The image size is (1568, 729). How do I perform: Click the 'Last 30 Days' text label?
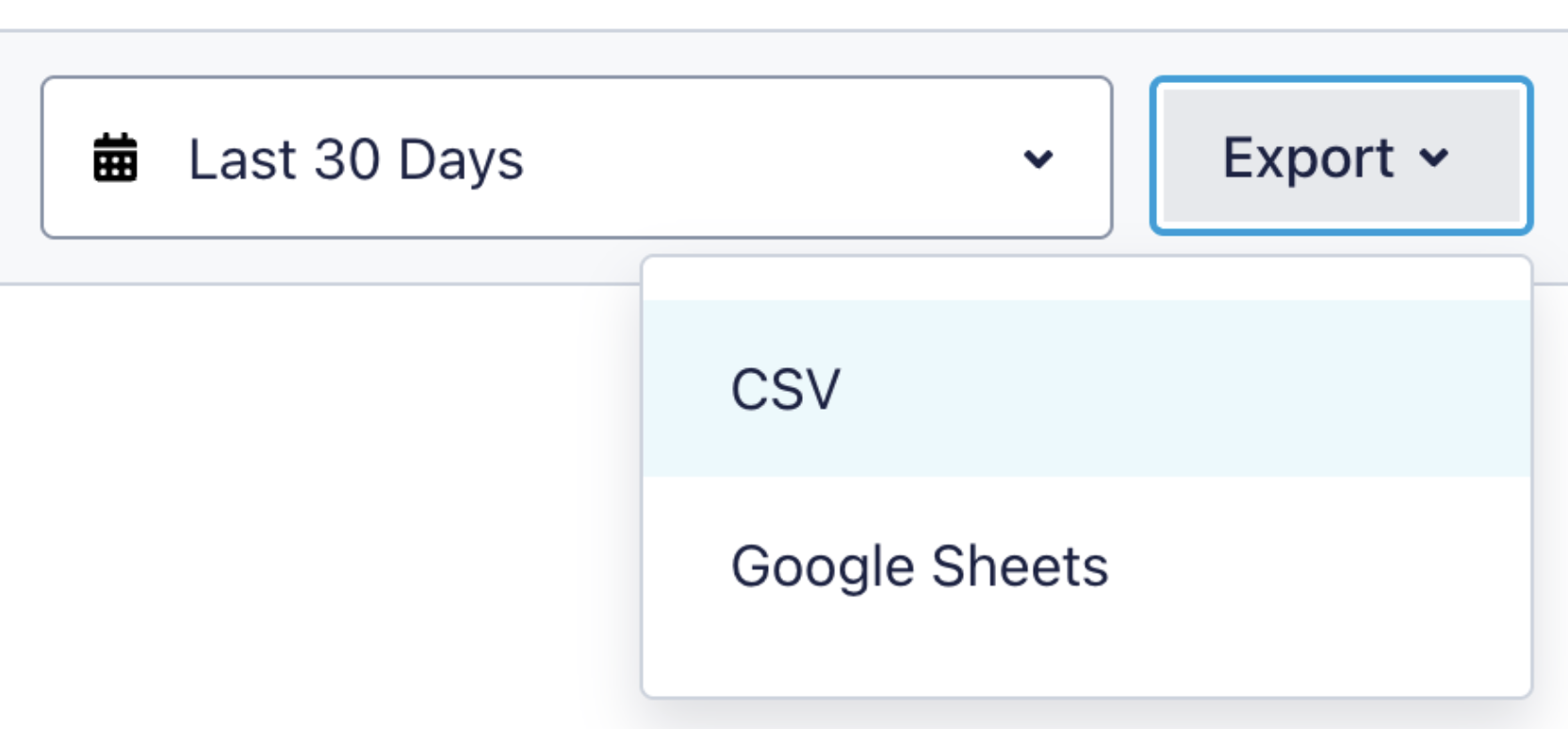pyautogui.click(x=355, y=159)
